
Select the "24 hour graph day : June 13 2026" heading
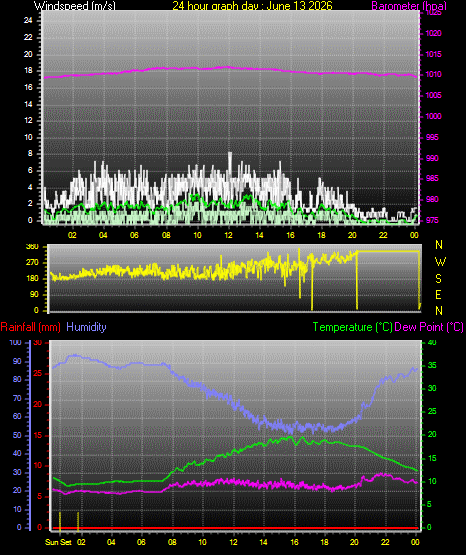point(252,6)
